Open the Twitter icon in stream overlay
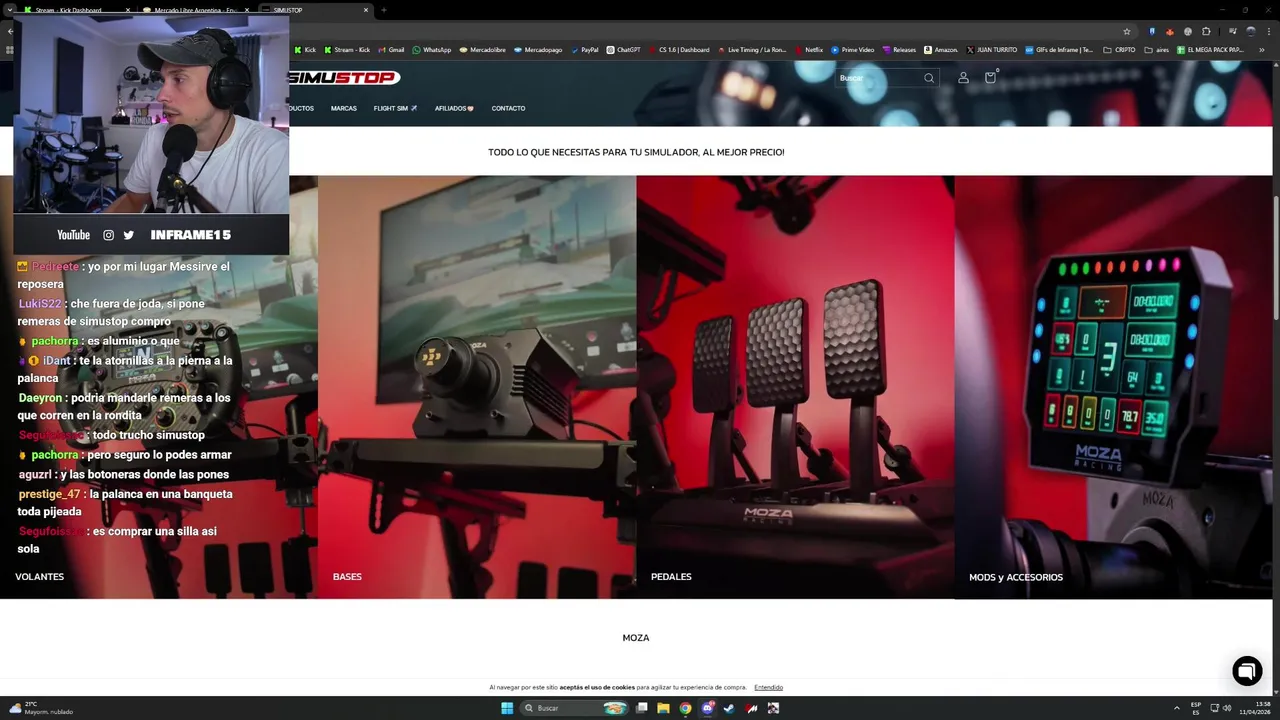The image size is (1280, 720). pos(128,235)
